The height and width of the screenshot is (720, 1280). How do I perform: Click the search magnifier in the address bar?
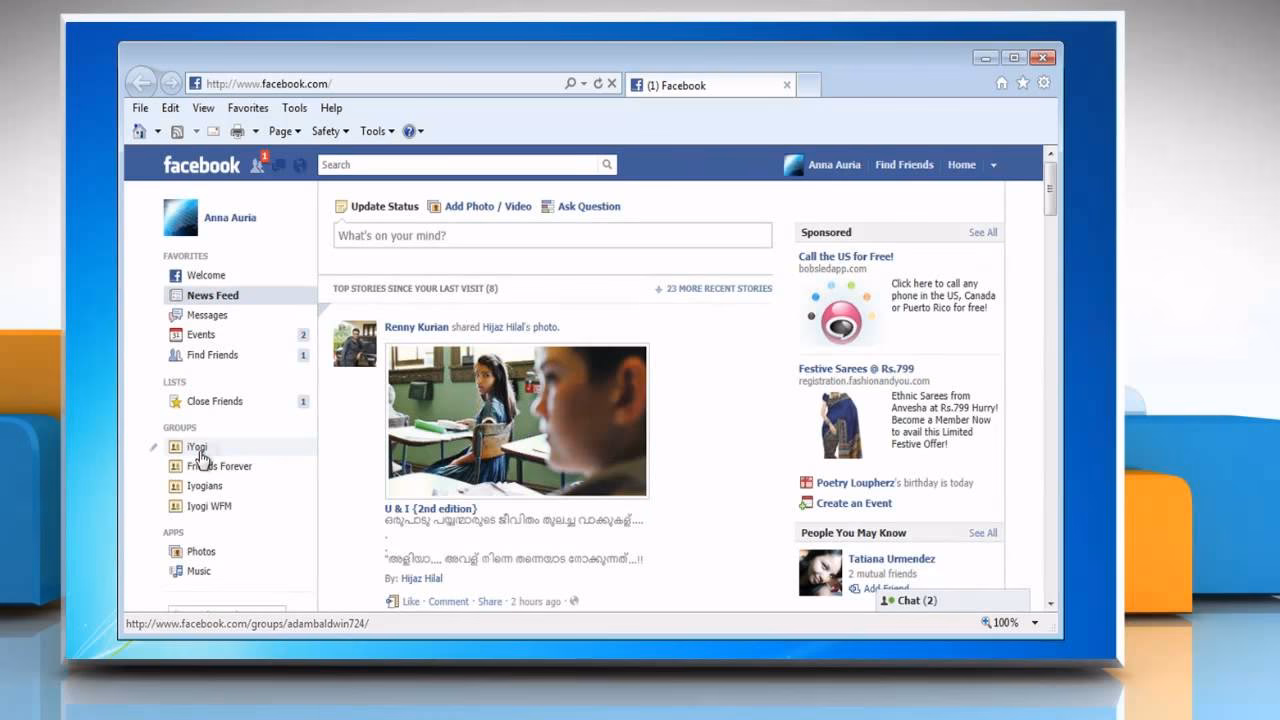[570, 84]
